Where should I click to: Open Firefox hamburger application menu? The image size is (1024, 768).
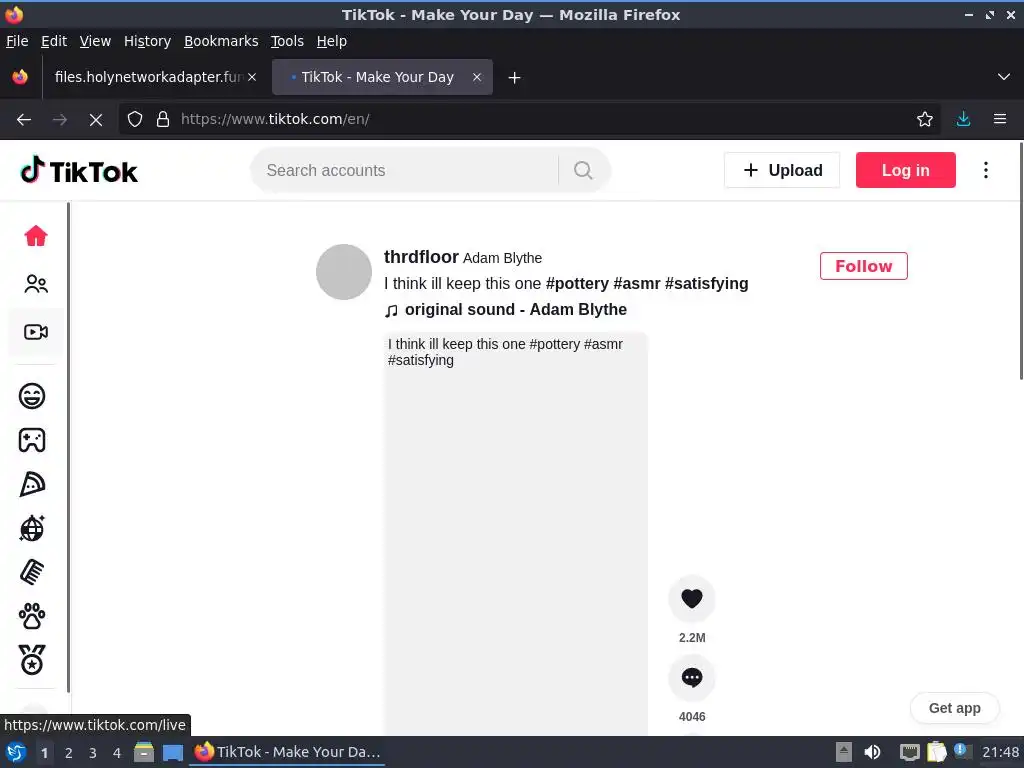(x=999, y=119)
